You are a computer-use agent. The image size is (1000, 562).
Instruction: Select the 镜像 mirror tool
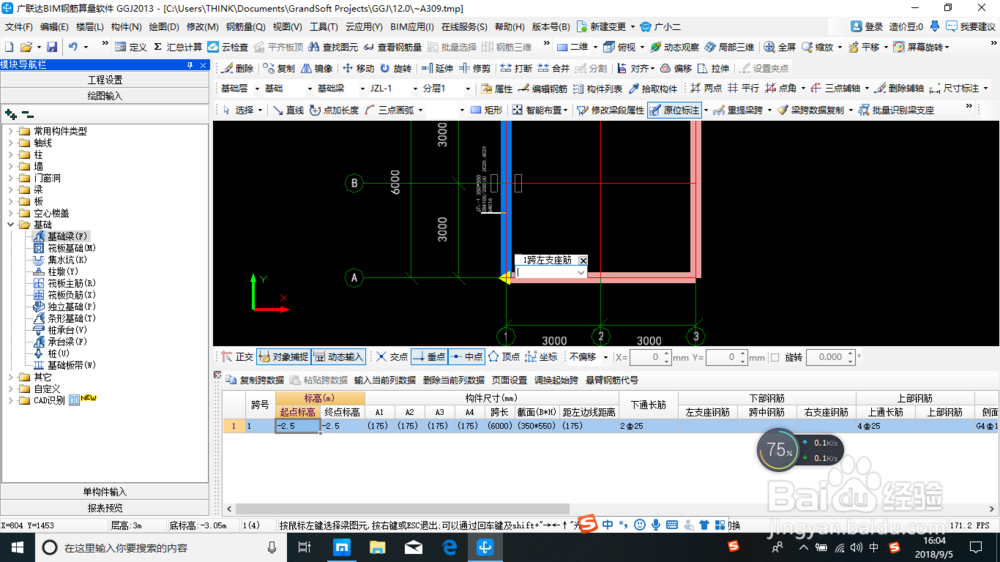[x=316, y=68]
